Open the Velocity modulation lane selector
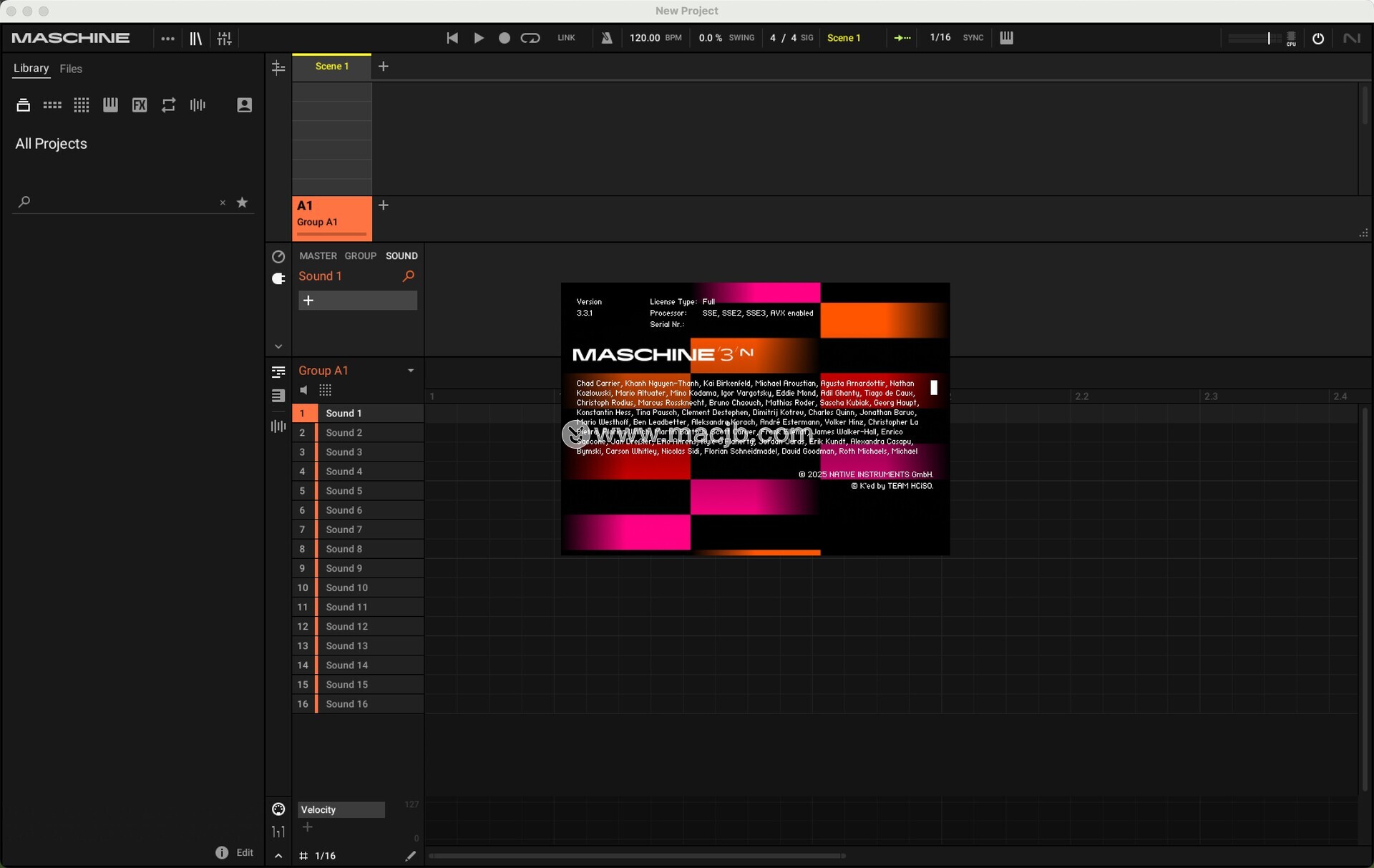Screen dimensions: 1374x868 point(341,809)
